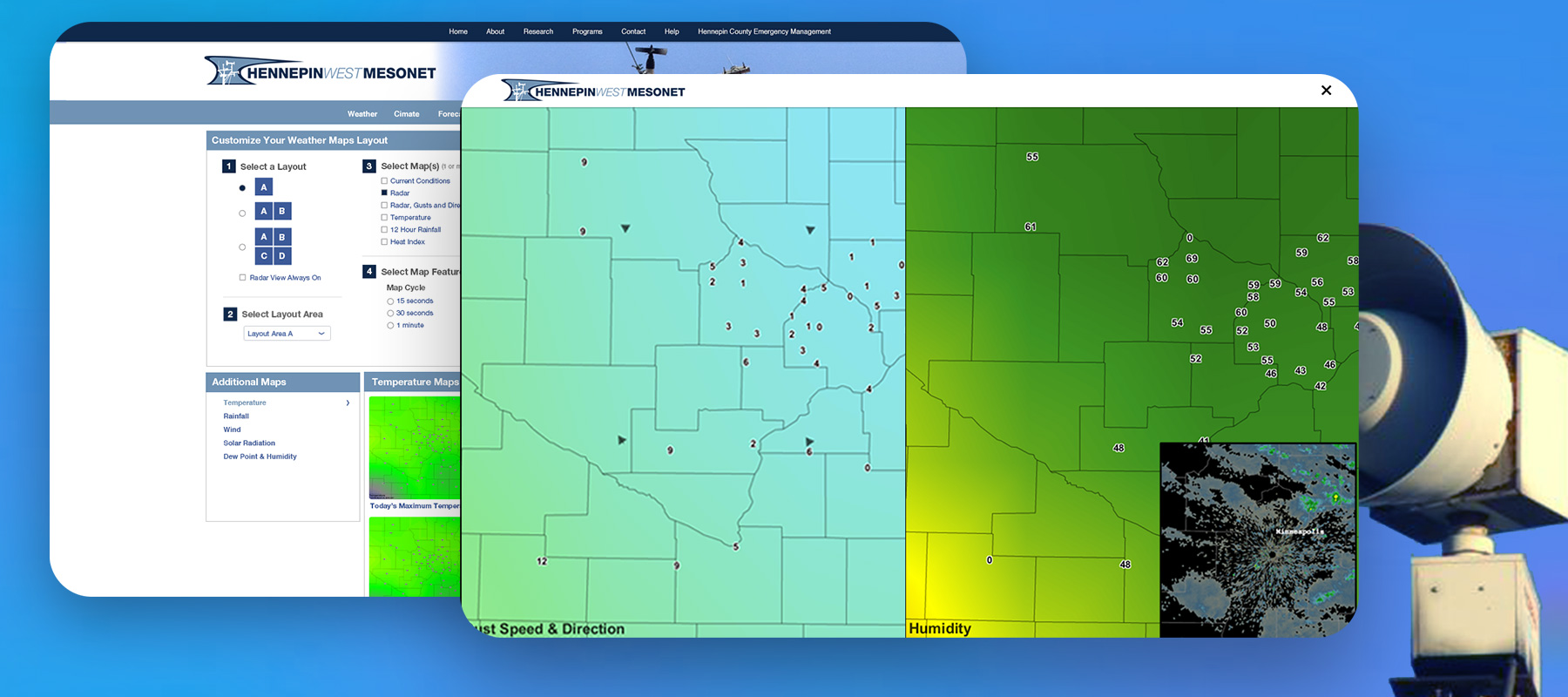The image size is (1568, 697).
Task: Click the Gust Speed & Direction label
Action: 549,629
